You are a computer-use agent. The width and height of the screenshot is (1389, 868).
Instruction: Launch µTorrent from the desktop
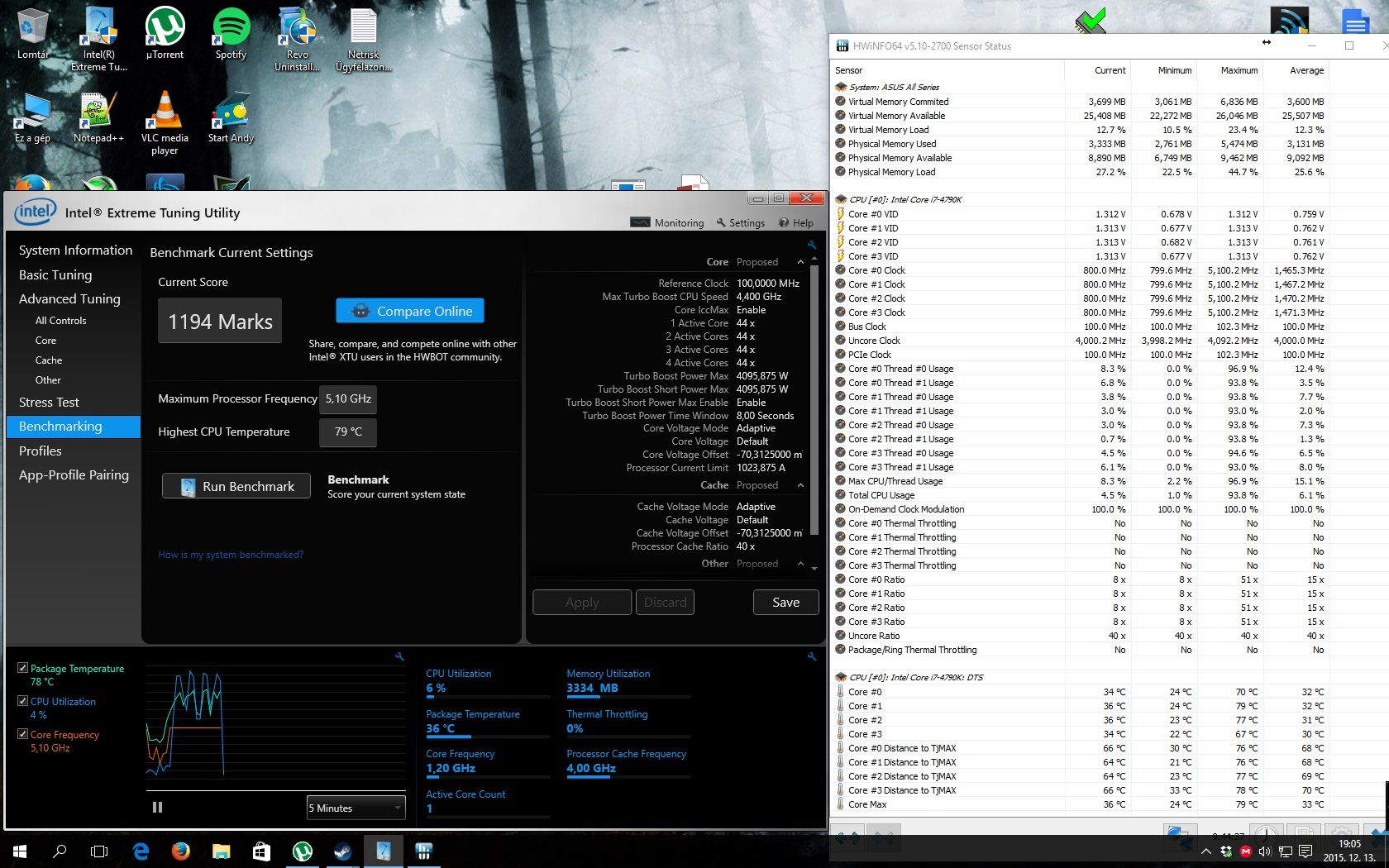click(165, 33)
